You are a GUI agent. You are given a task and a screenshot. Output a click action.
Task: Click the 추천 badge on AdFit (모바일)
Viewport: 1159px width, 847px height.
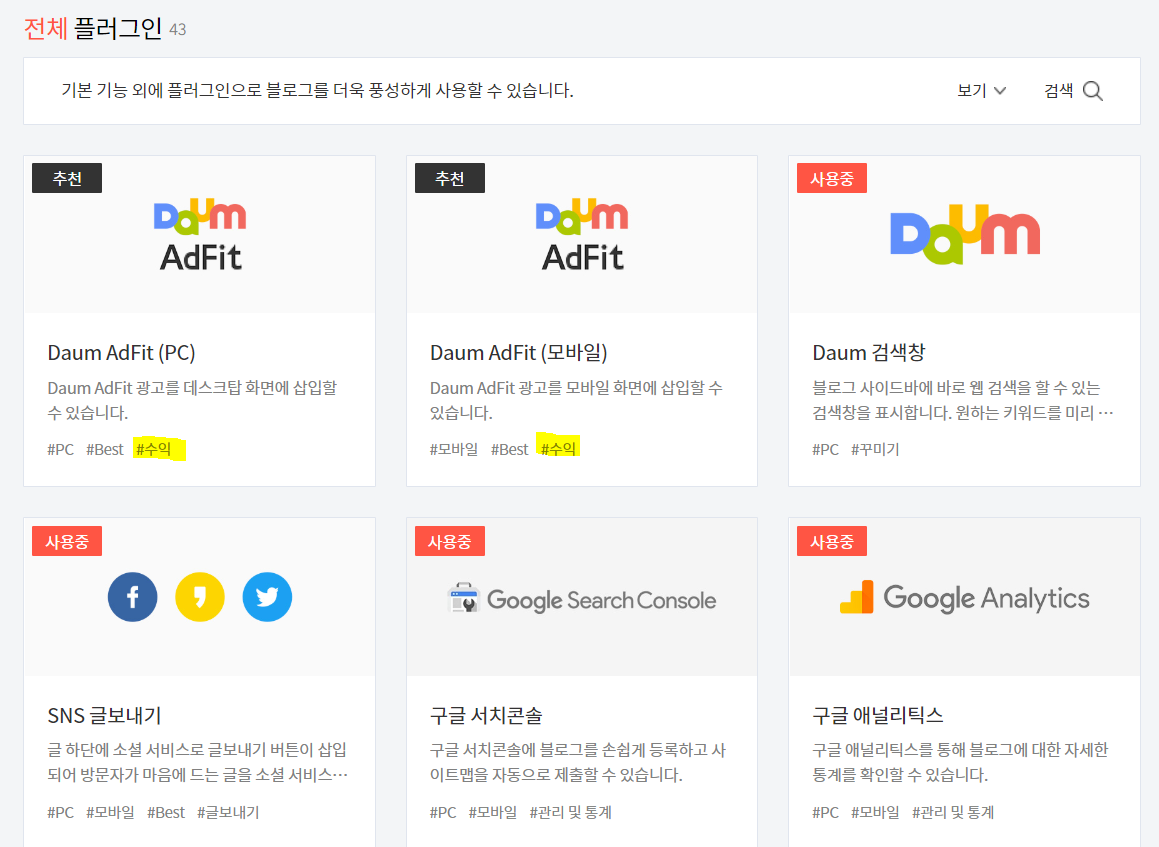point(449,178)
